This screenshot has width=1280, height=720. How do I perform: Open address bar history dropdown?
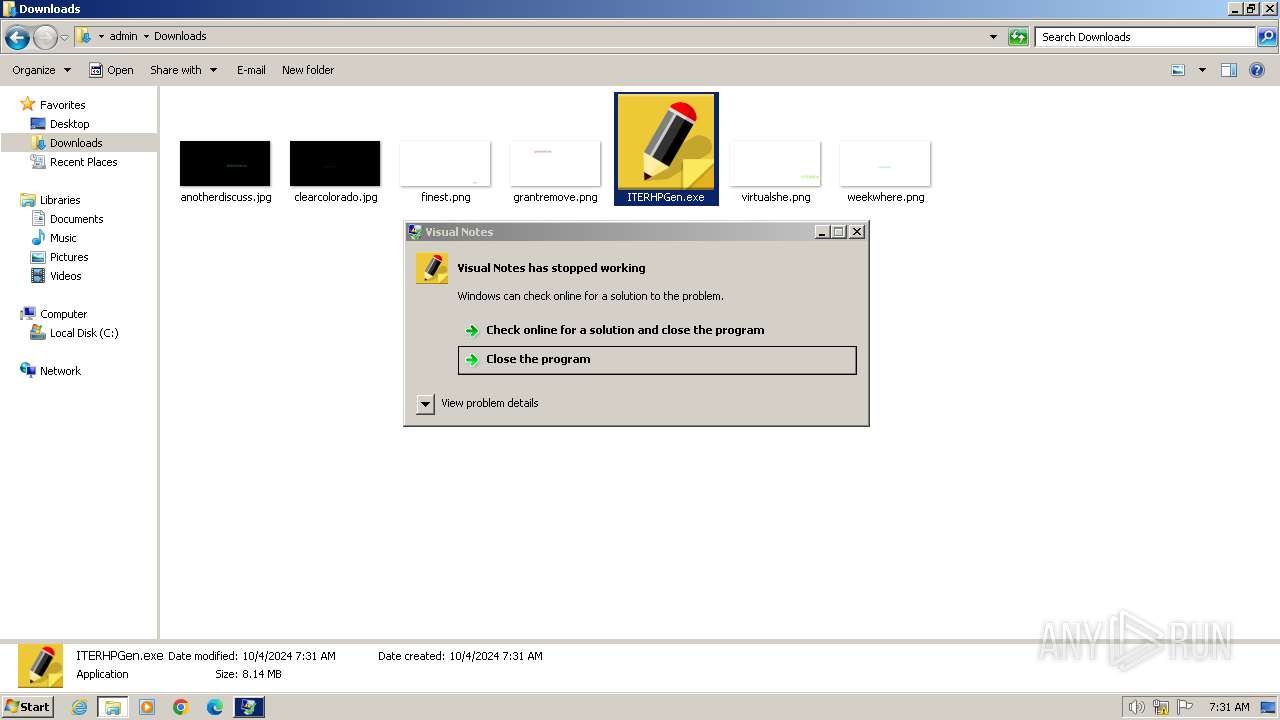click(x=993, y=37)
